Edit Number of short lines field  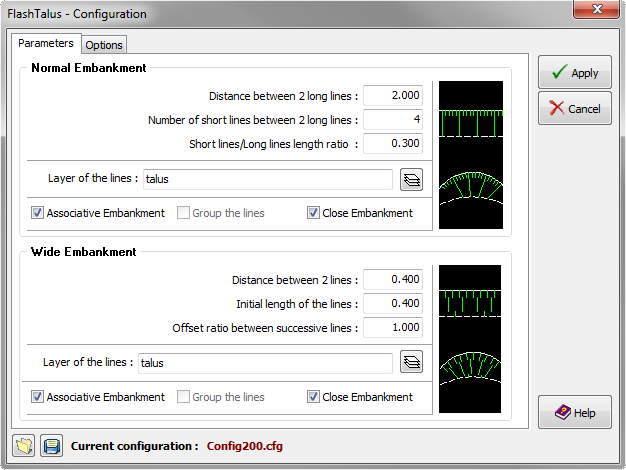[393, 119]
